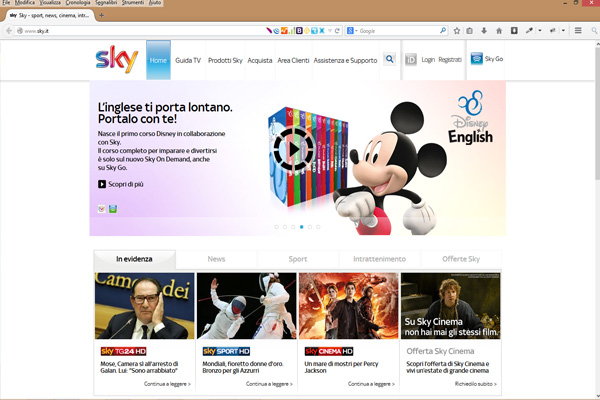Viewport: 600px width, 400px height.
Task: Open the Percy Jackson movie thumbnail
Action: tap(349, 306)
